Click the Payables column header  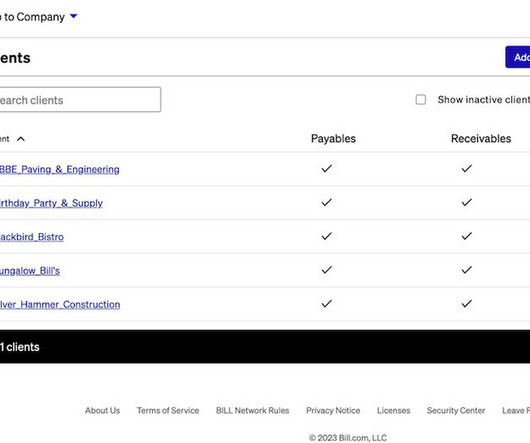[x=333, y=139]
